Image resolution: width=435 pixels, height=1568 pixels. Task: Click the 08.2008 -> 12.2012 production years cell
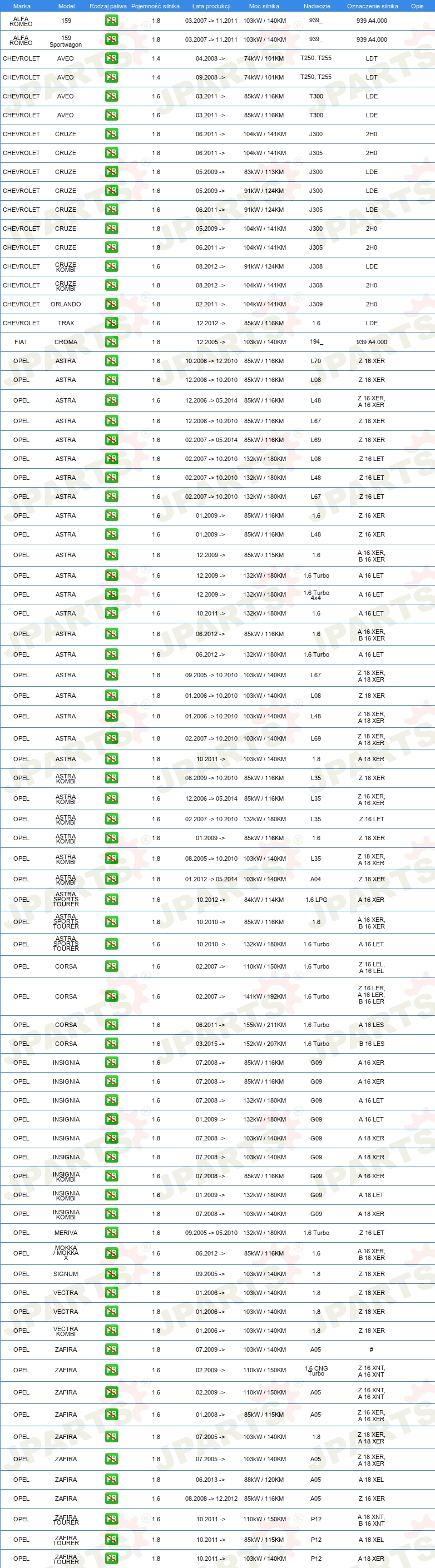(x=211, y=1498)
